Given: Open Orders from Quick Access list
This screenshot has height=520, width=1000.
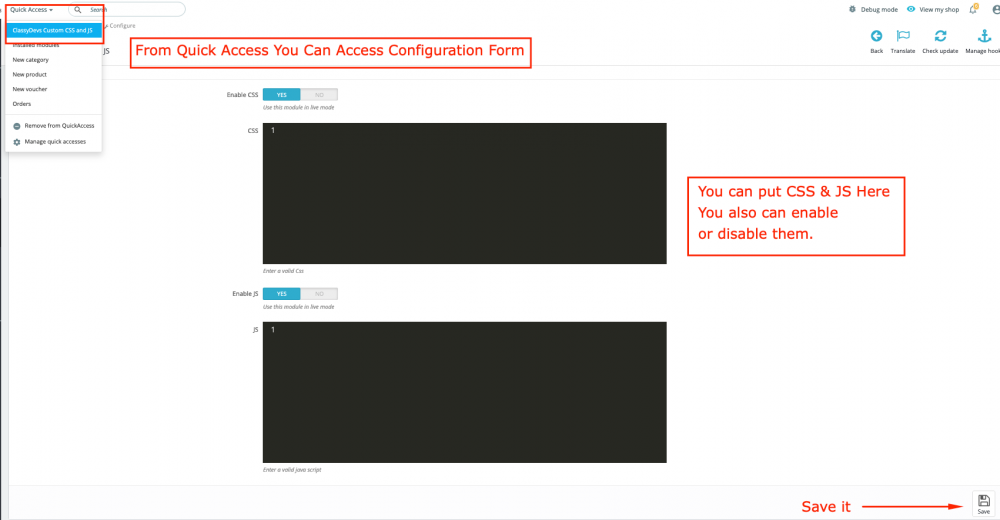Looking at the screenshot, I should point(22,103).
